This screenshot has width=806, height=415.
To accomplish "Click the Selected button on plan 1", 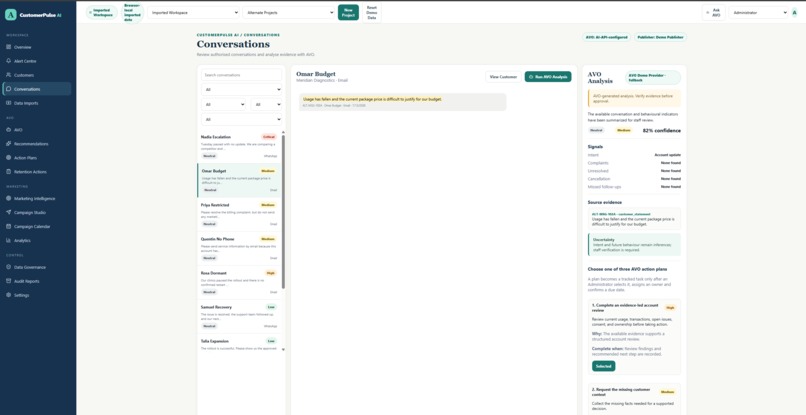I will coord(603,366).
